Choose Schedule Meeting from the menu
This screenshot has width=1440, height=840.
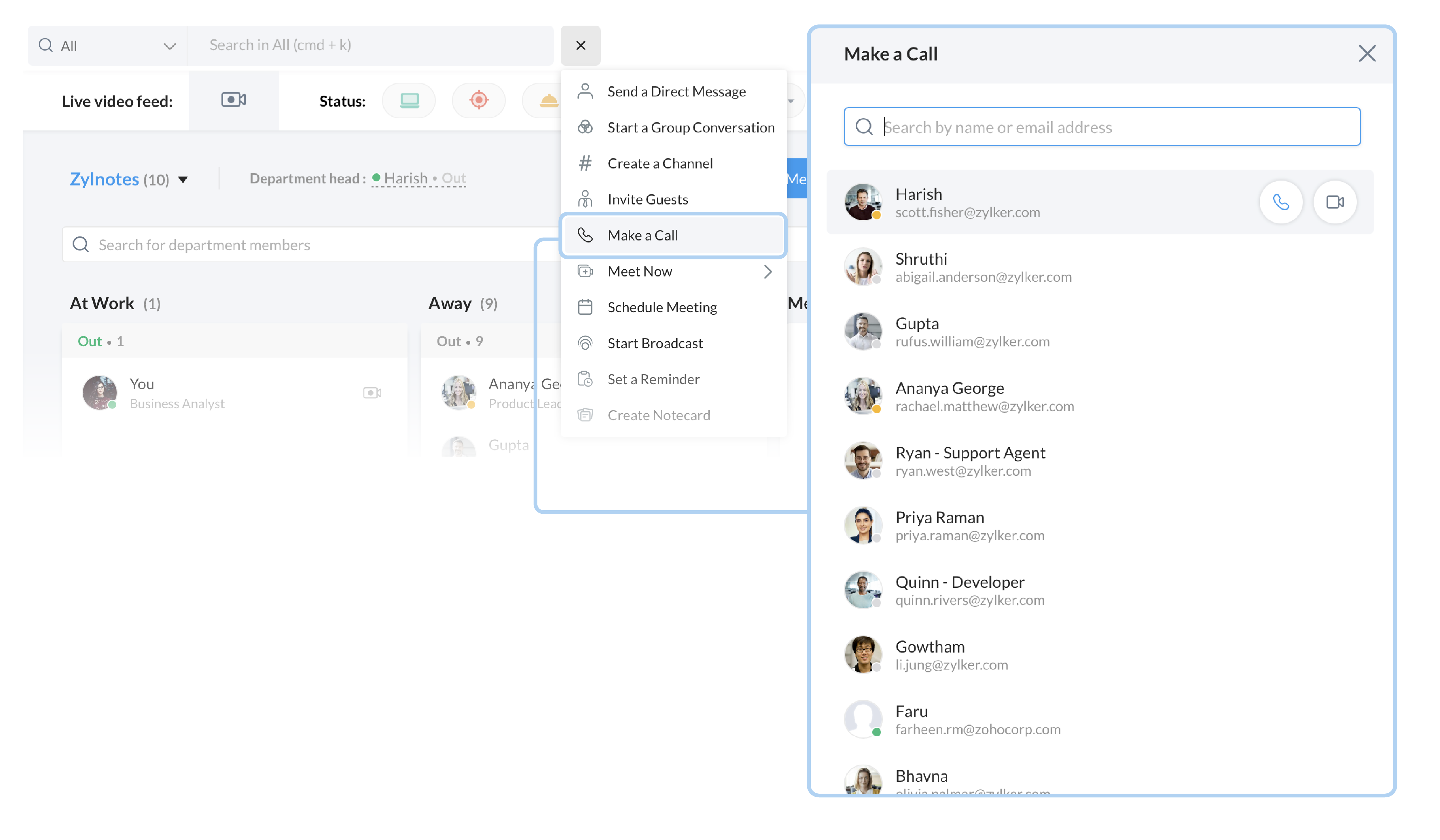click(x=662, y=308)
